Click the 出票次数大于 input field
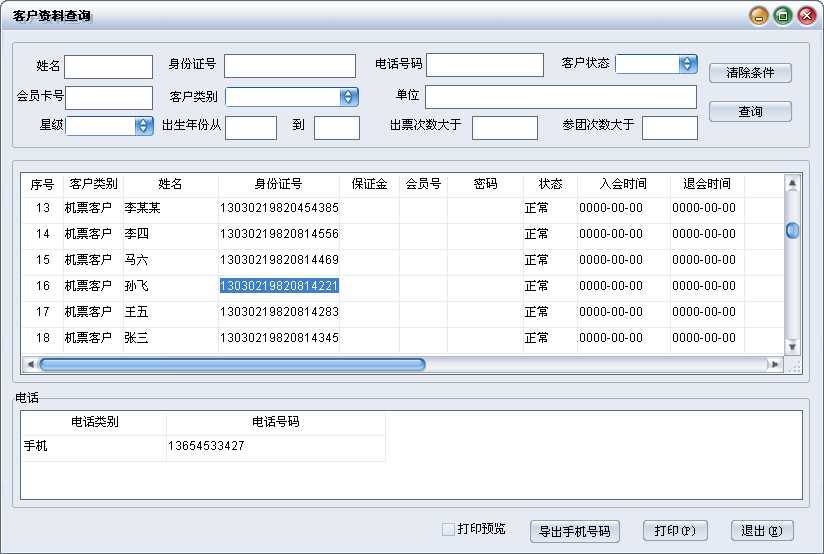This screenshot has height=554, width=824. coord(504,128)
